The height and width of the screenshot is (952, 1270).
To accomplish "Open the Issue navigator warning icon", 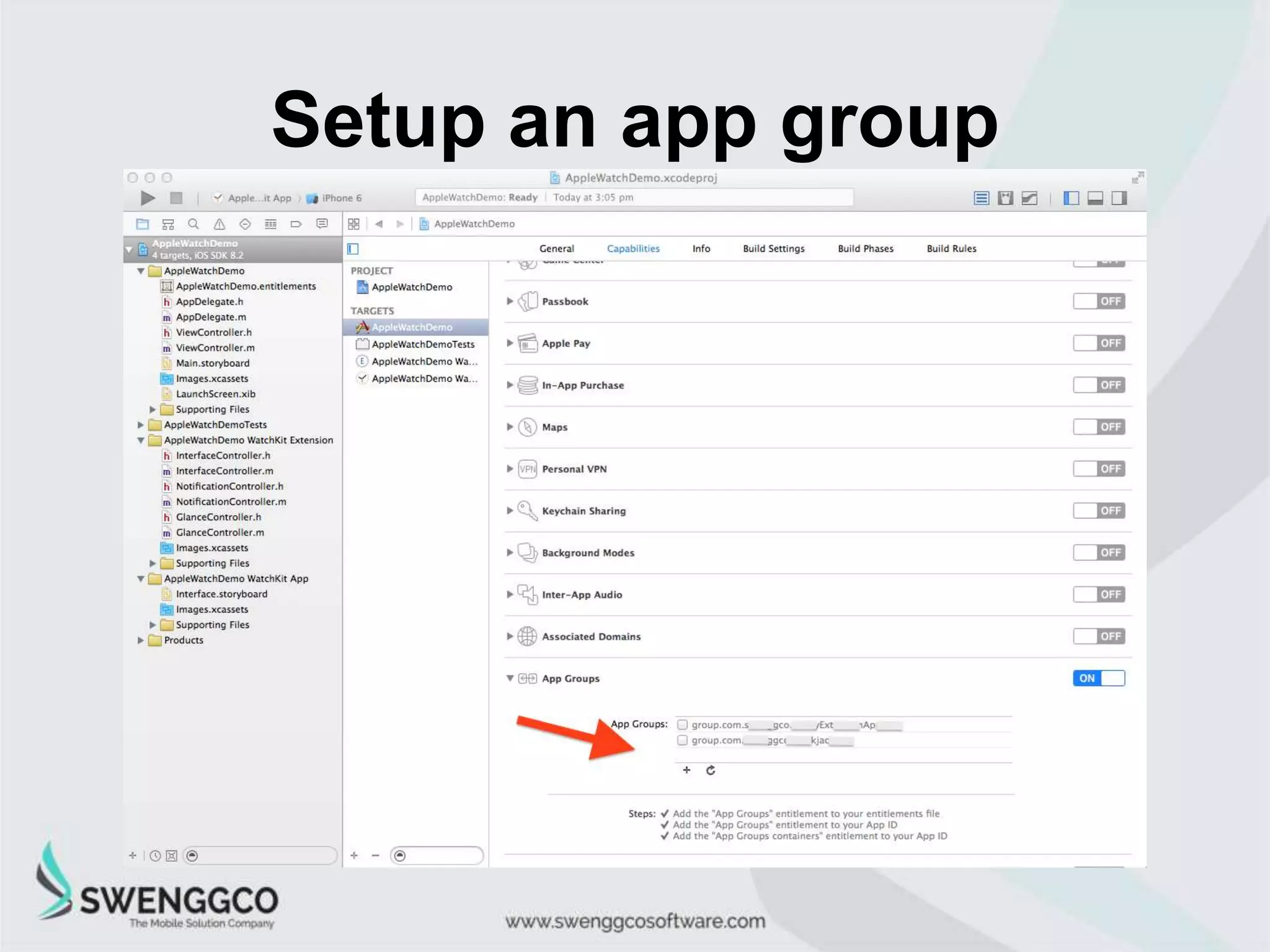I will tap(220, 224).
